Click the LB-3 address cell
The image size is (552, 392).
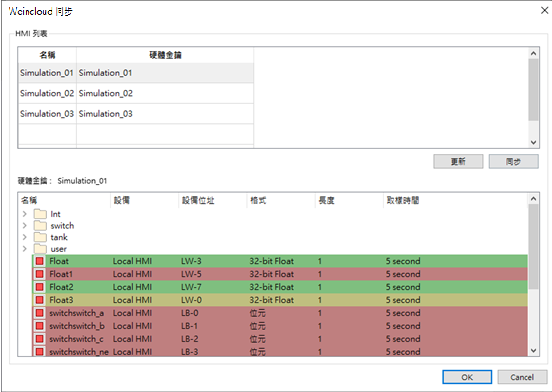190,352
